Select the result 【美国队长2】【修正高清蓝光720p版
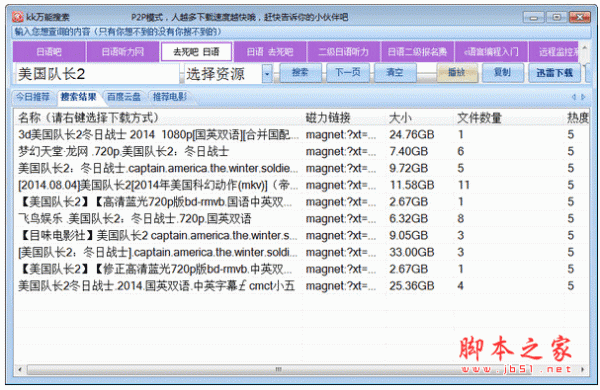This screenshot has height=390, width=600. [155, 269]
